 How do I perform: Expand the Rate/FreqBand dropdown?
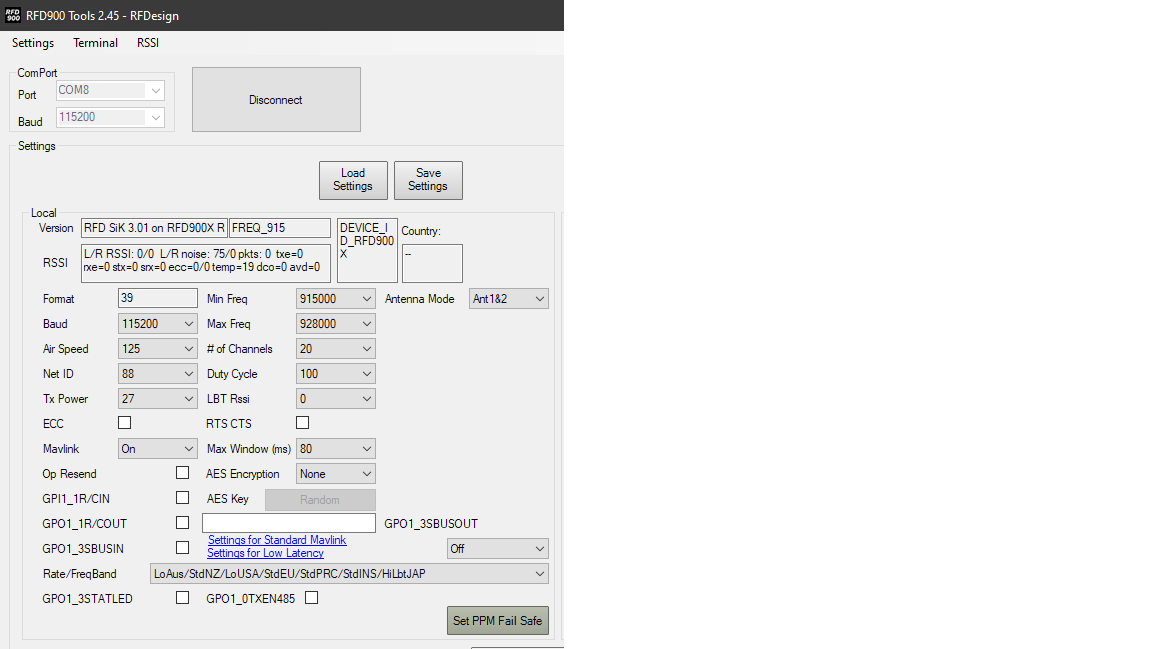[x=349, y=574]
